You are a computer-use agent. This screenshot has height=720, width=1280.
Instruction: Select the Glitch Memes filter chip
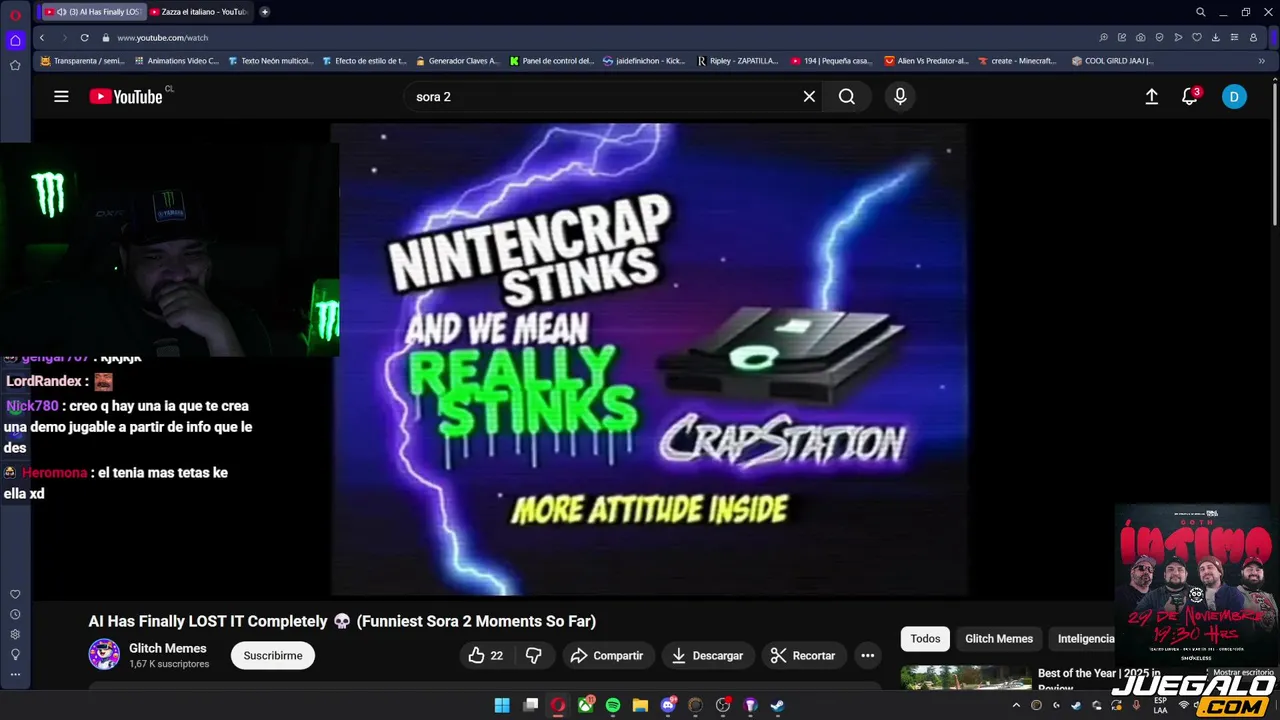click(998, 639)
